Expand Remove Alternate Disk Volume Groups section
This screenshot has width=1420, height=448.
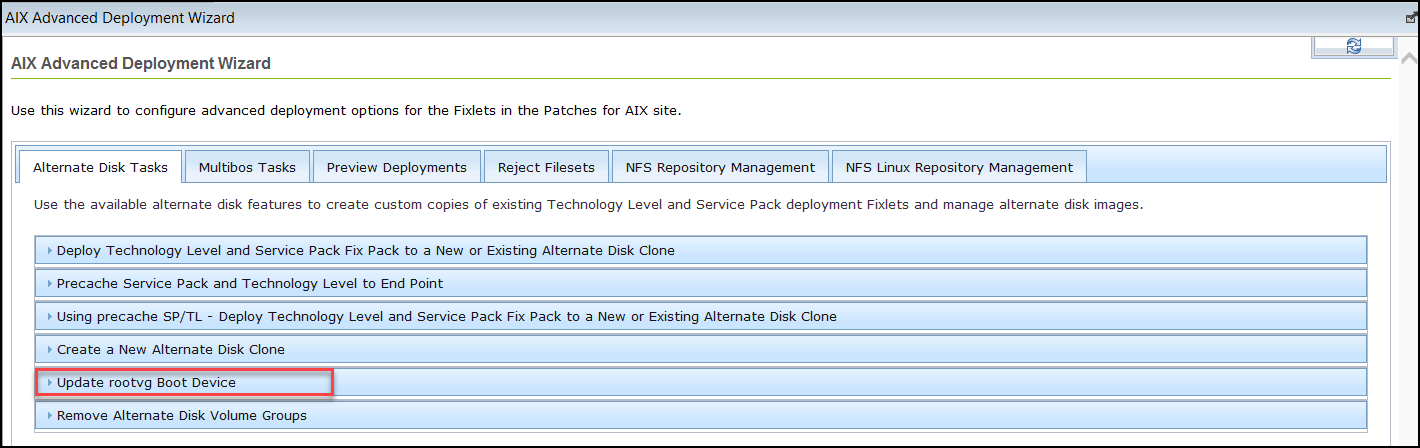point(701,415)
